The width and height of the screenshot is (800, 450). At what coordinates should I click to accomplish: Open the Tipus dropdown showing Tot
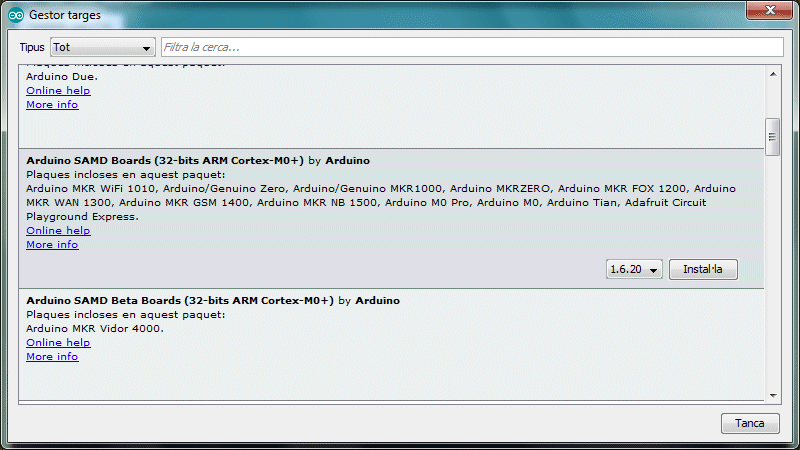pyautogui.click(x=103, y=48)
